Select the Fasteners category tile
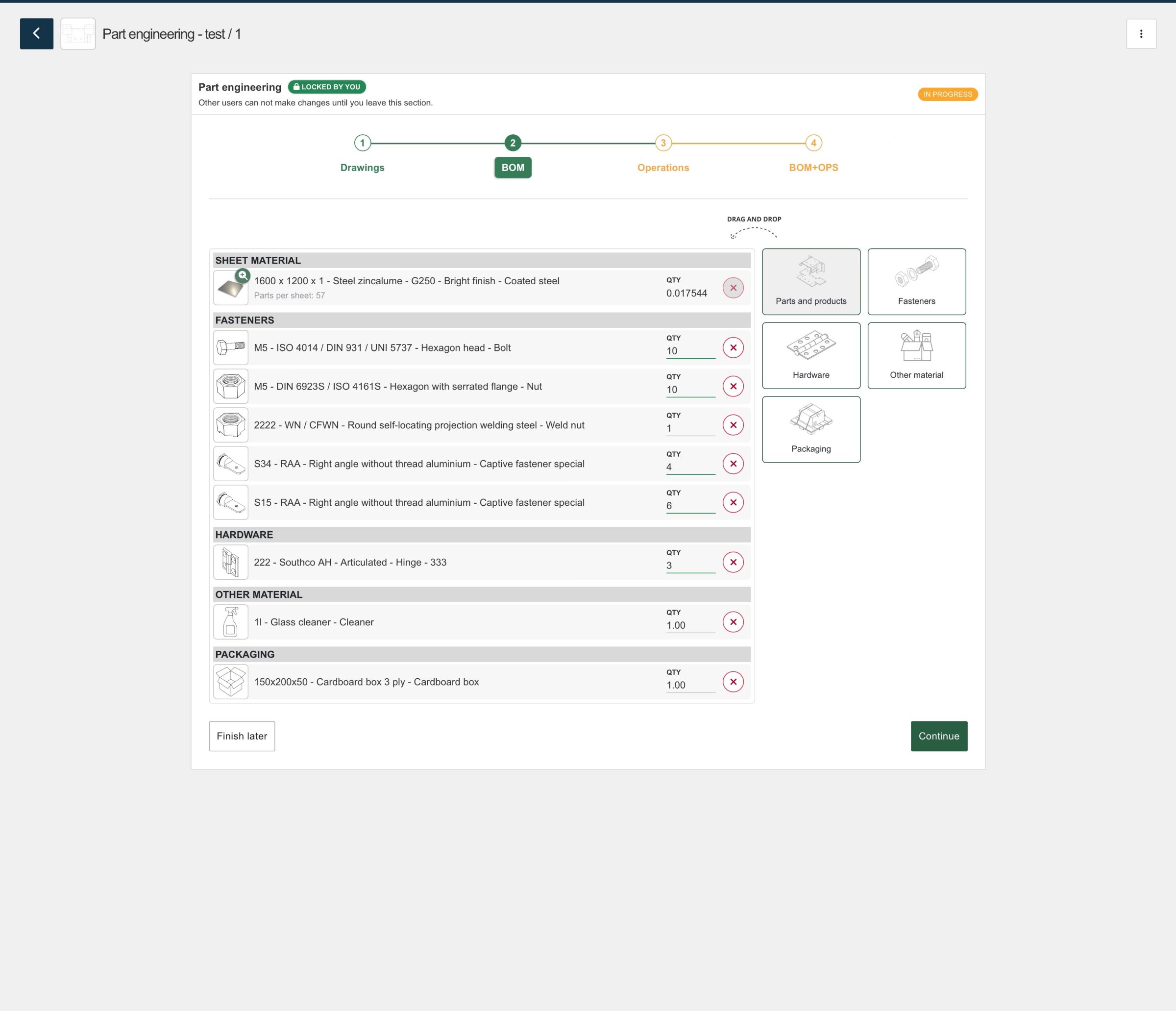The width and height of the screenshot is (1176, 1011). click(916, 282)
